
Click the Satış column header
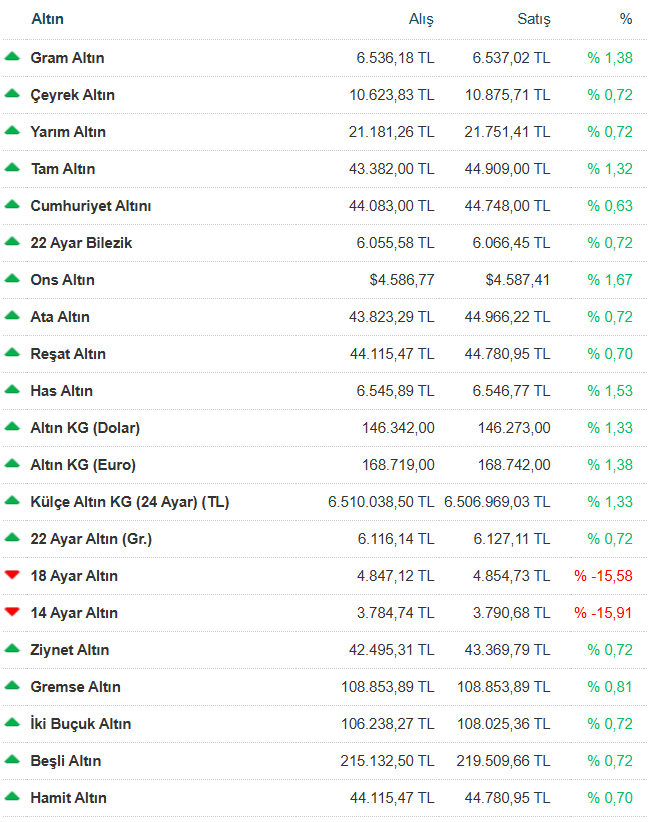coord(532,19)
